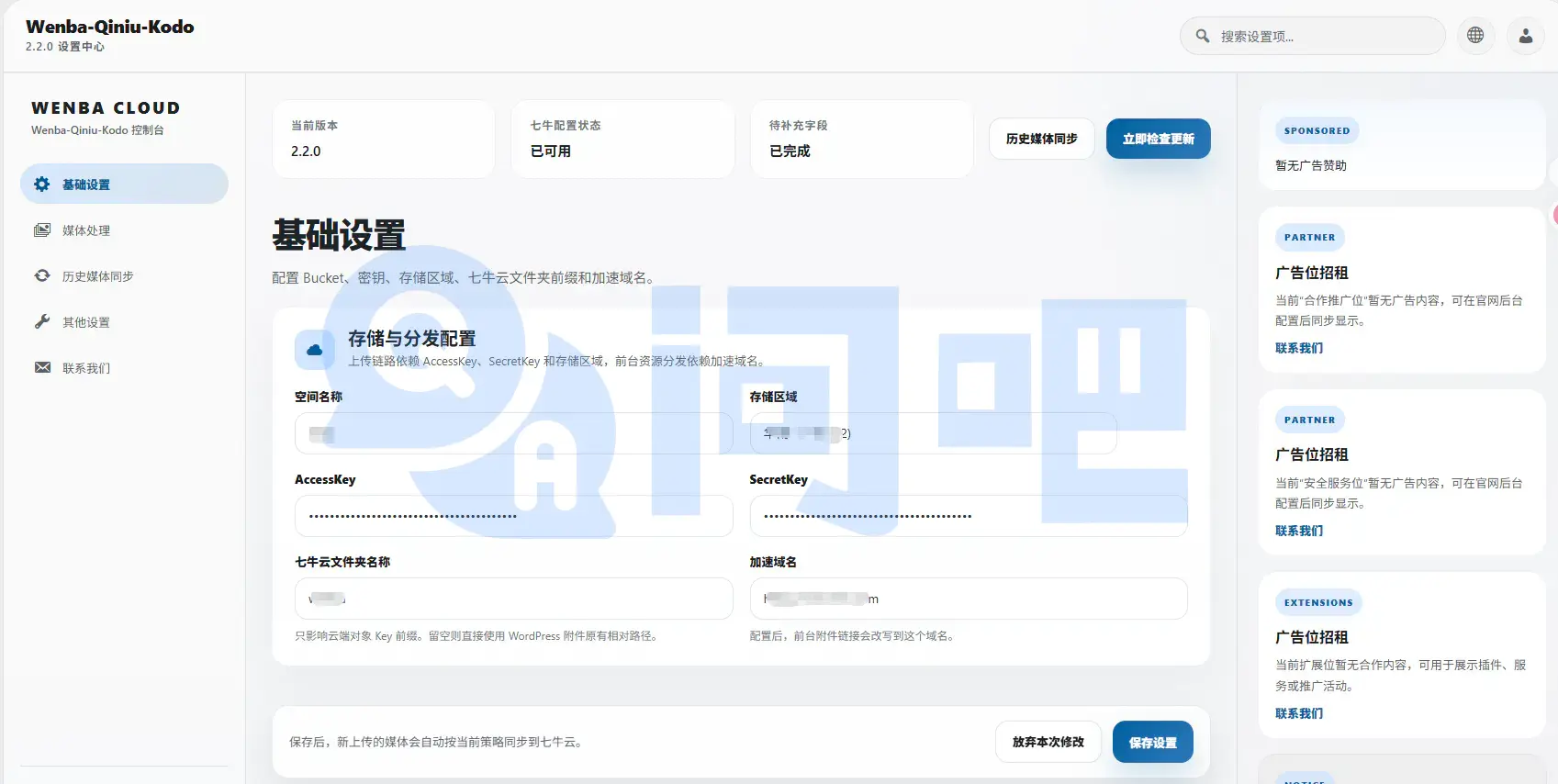Viewport: 1558px width, 784px height.
Task: Select 媒体处理 in the sidebar
Action: tap(86, 230)
